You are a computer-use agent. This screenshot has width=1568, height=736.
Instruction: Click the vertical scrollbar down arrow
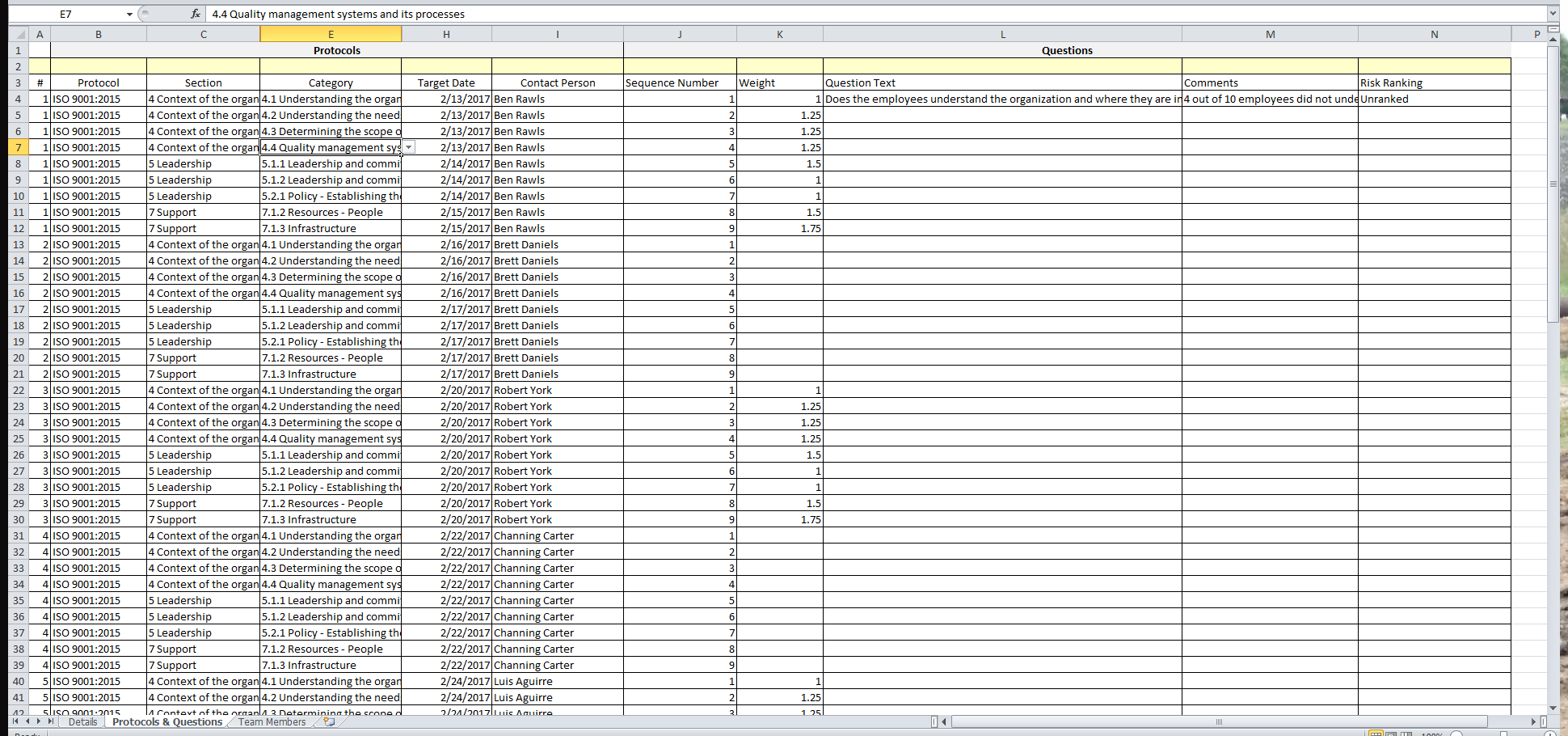tap(1553, 709)
